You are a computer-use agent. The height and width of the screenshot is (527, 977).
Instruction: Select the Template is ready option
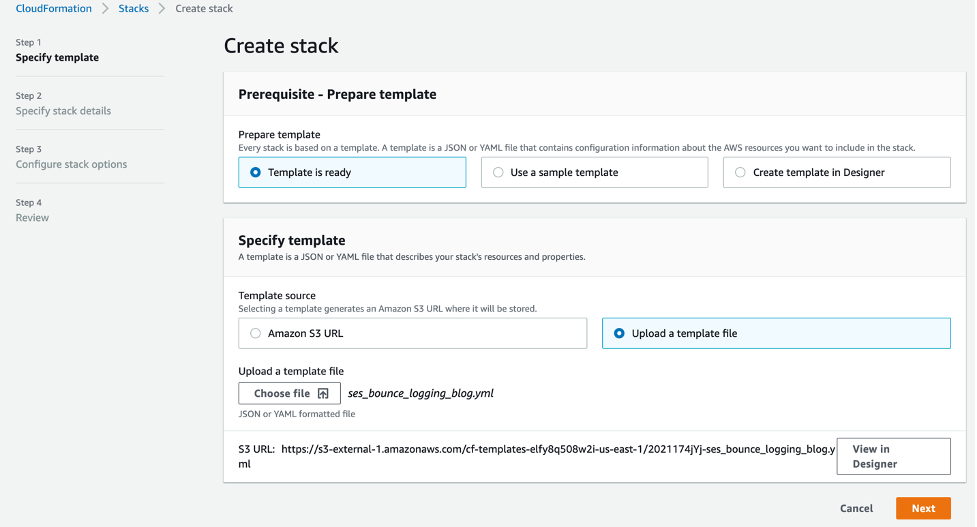(257, 173)
